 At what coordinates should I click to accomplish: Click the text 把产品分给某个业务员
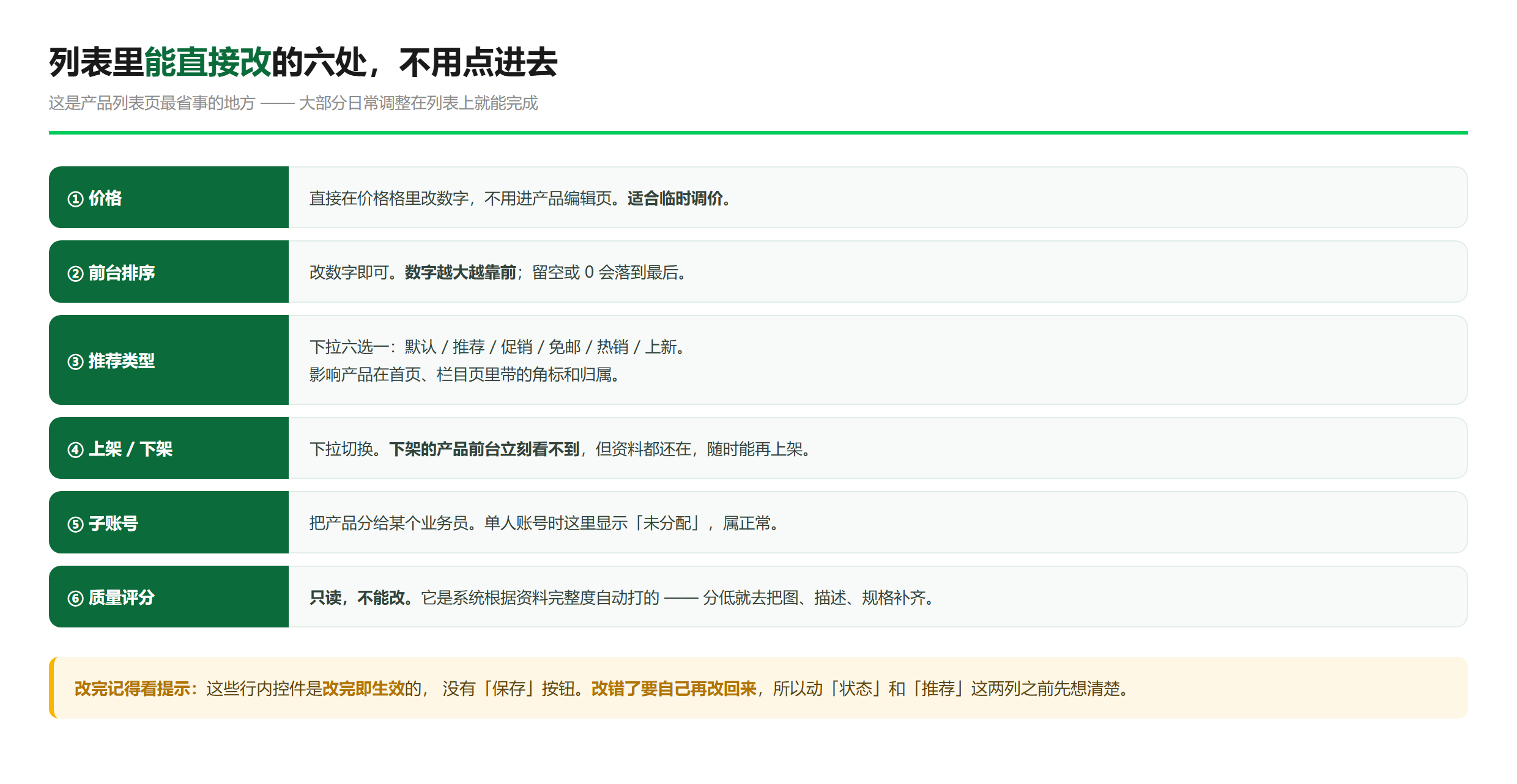pyautogui.click(x=389, y=523)
